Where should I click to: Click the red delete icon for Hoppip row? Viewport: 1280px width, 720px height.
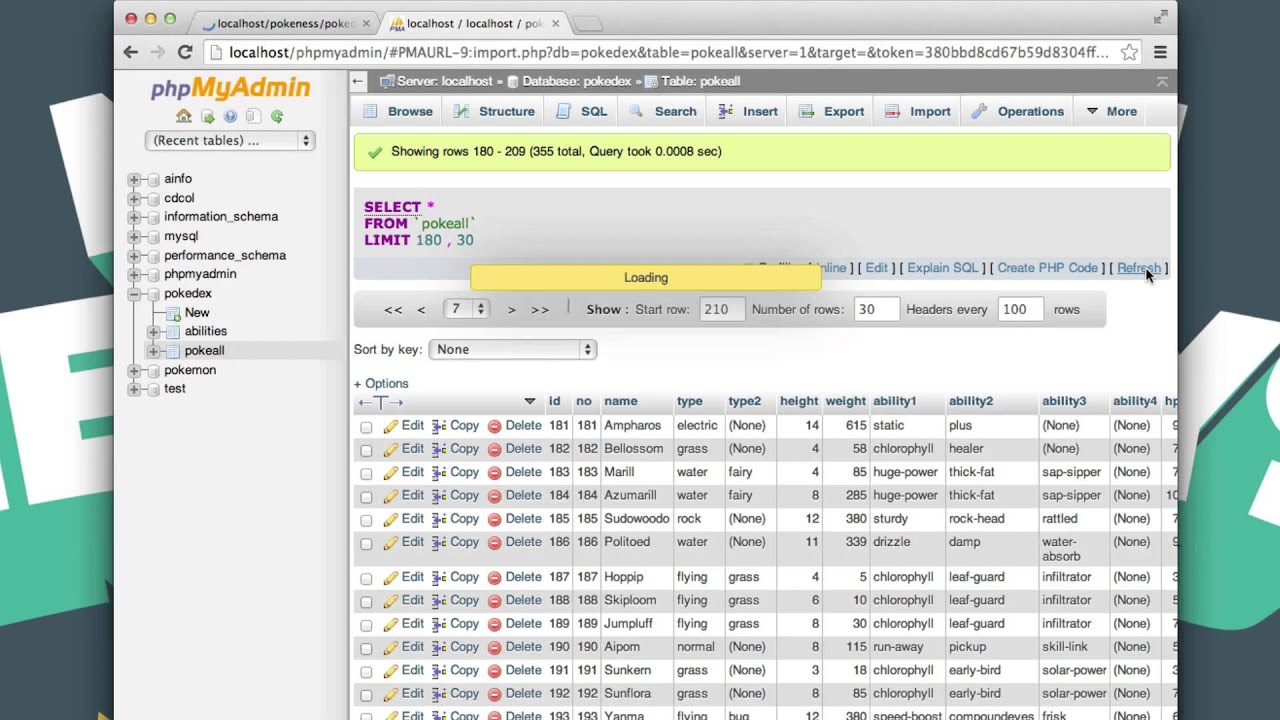(x=494, y=577)
